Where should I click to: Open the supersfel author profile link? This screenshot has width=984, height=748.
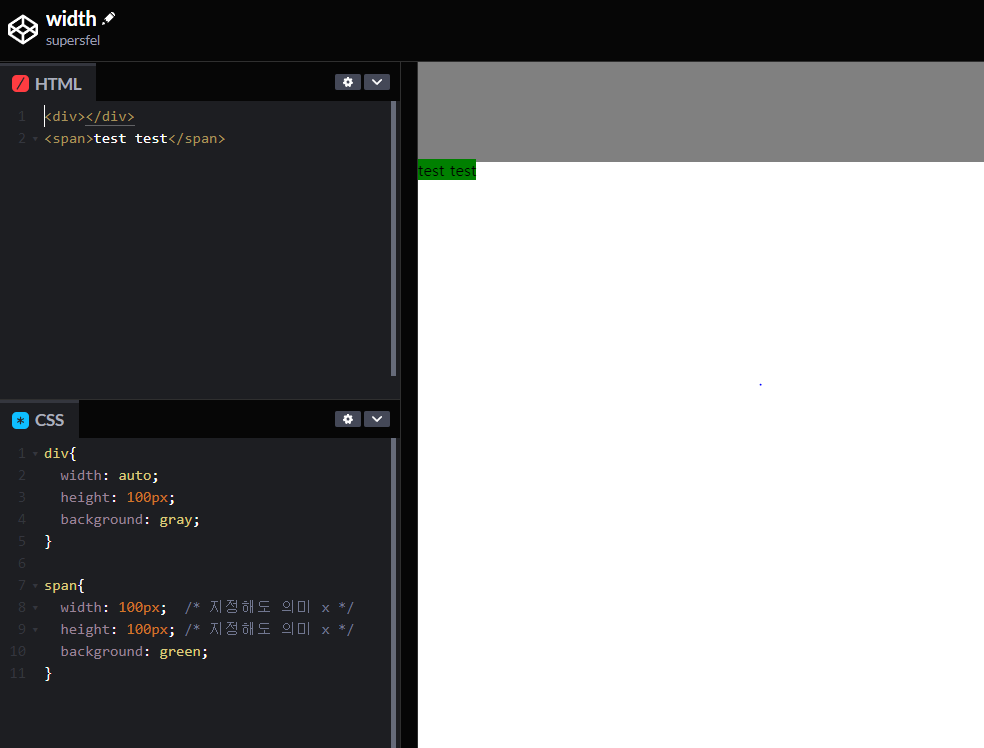(x=73, y=40)
